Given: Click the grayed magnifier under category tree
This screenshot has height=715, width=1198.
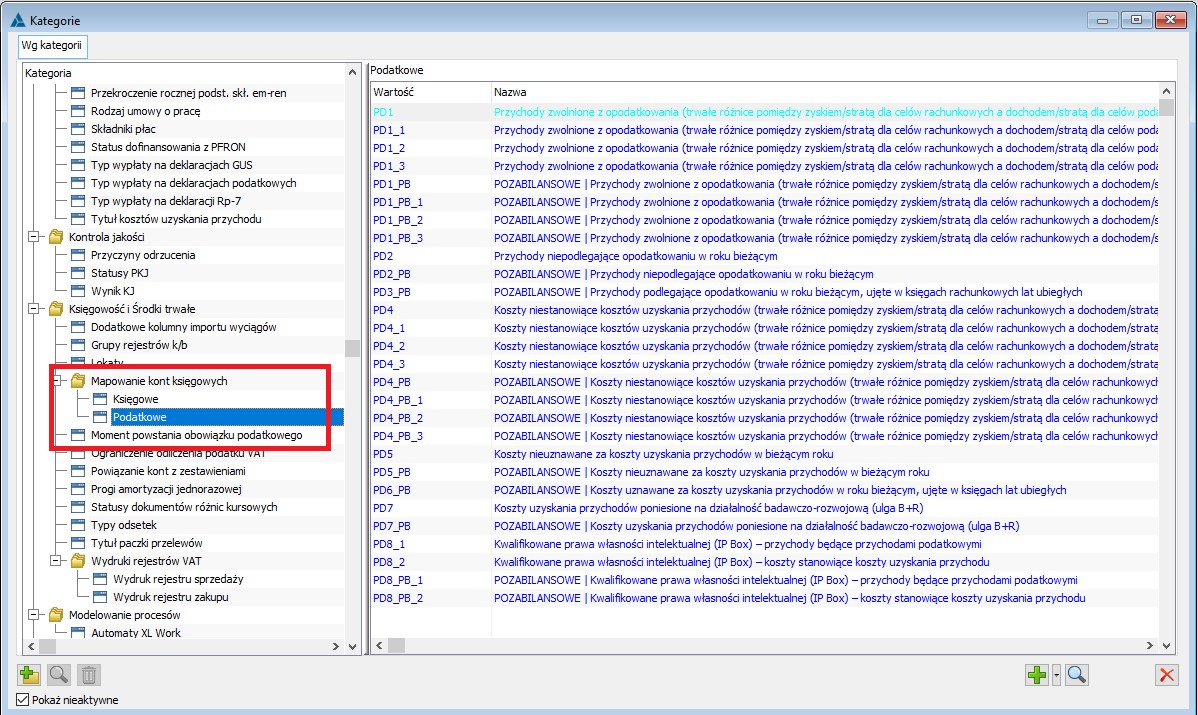Looking at the screenshot, I should [59, 675].
